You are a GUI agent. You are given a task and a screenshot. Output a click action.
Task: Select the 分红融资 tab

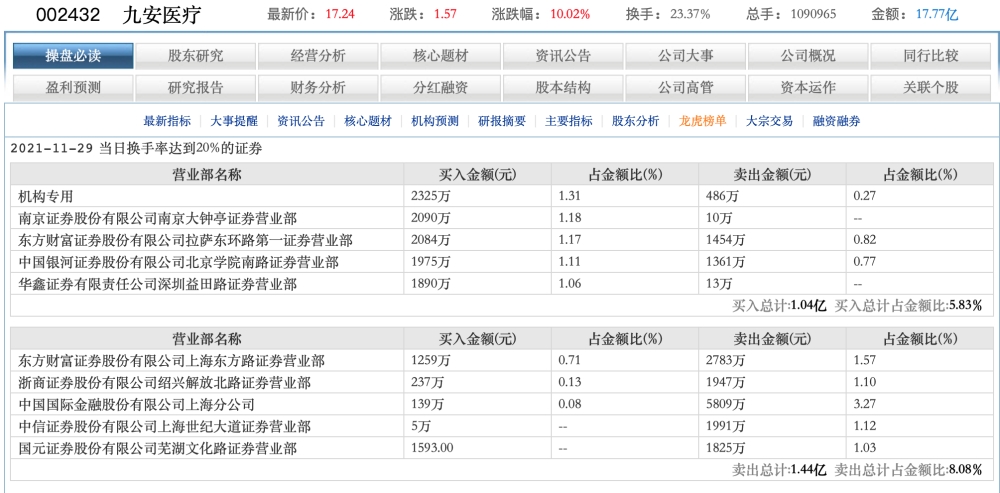coord(441,87)
